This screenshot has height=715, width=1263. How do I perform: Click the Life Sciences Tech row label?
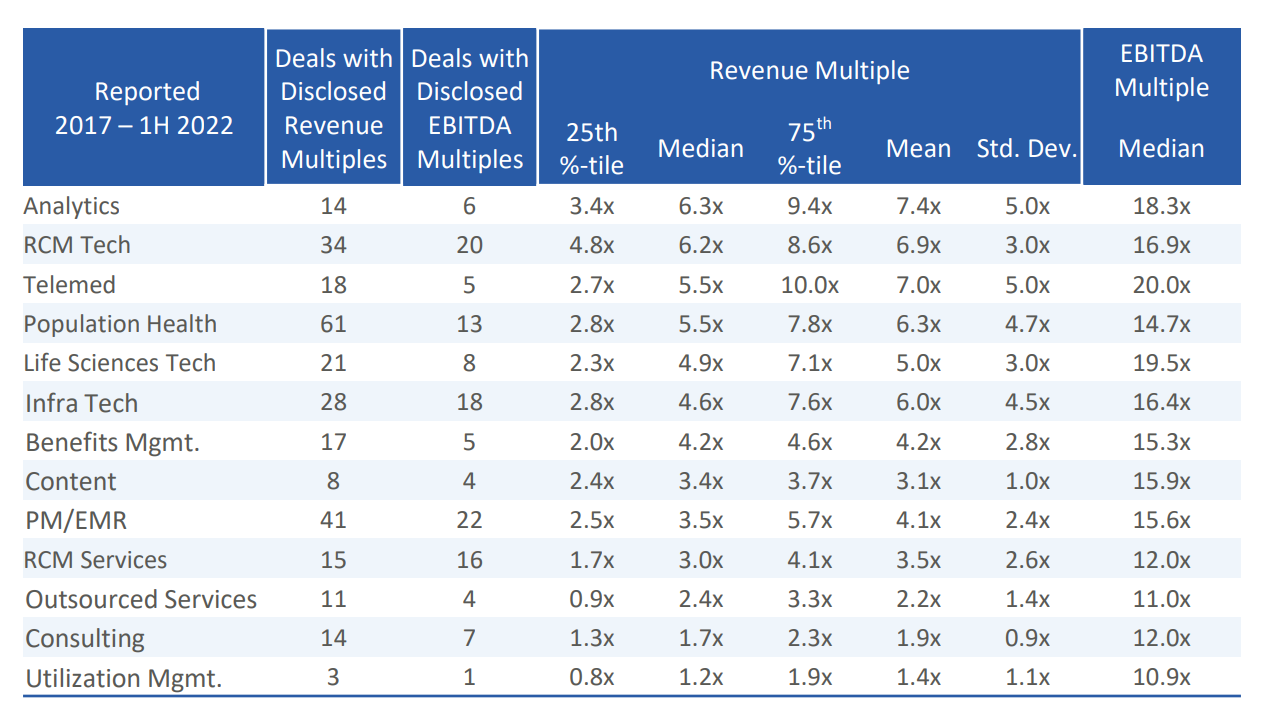click(x=120, y=363)
